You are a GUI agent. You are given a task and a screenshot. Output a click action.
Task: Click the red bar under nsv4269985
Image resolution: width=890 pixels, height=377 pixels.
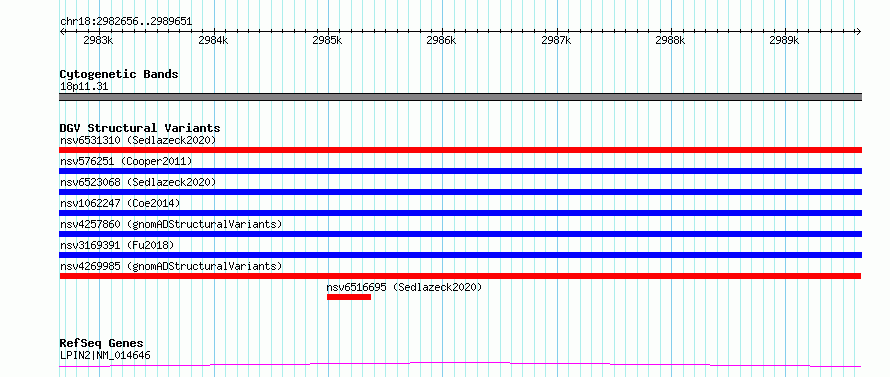[x=460, y=276]
